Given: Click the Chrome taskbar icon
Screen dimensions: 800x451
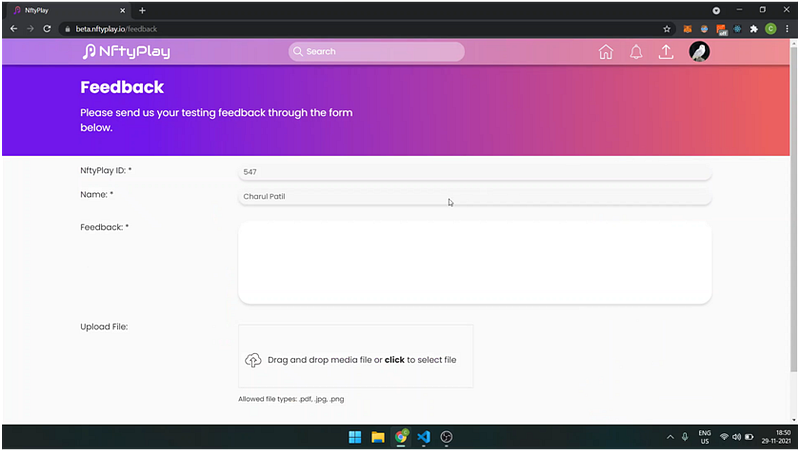Looking at the screenshot, I should click(x=401, y=437).
